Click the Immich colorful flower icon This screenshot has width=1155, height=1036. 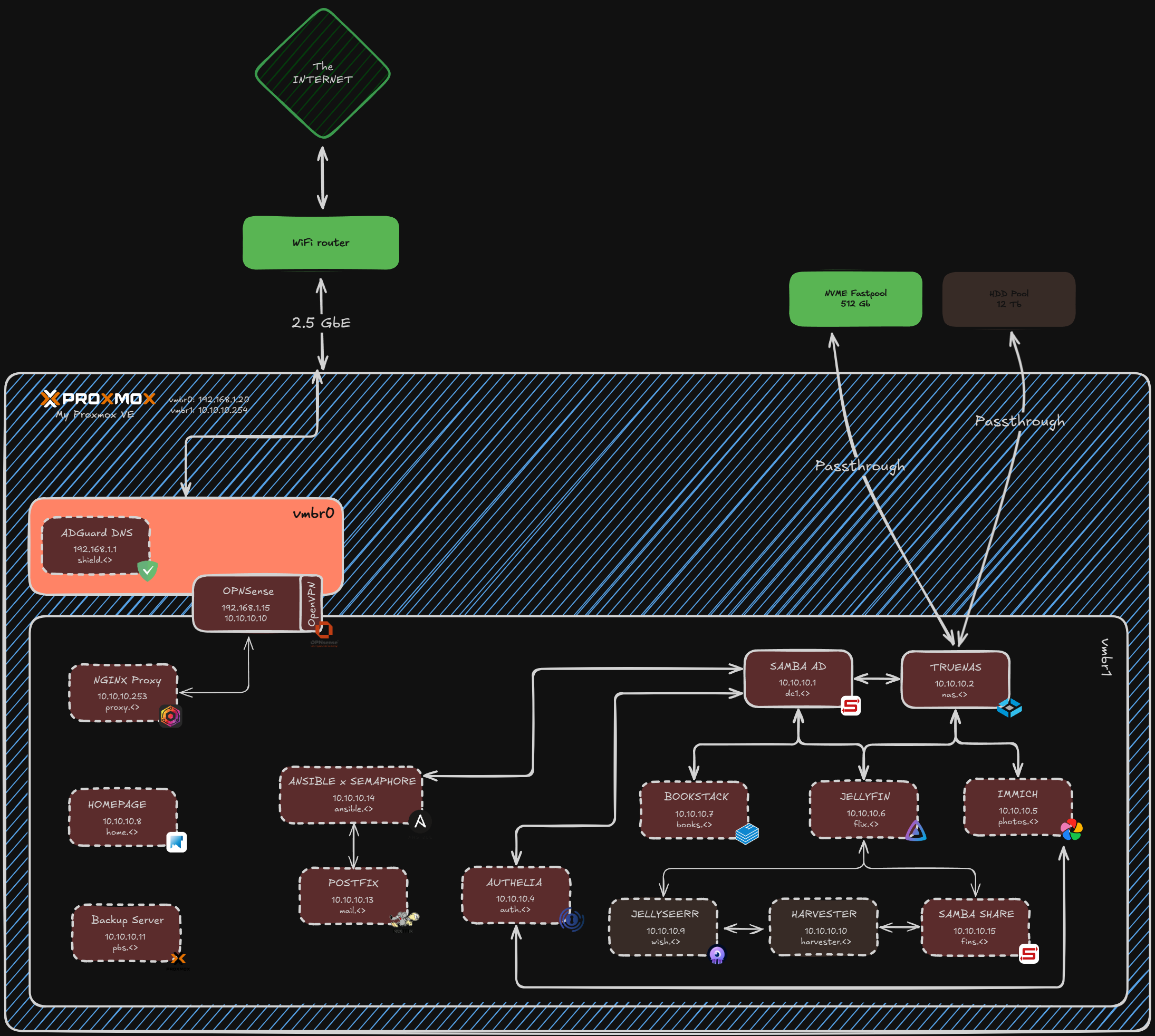tap(1071, 829)
